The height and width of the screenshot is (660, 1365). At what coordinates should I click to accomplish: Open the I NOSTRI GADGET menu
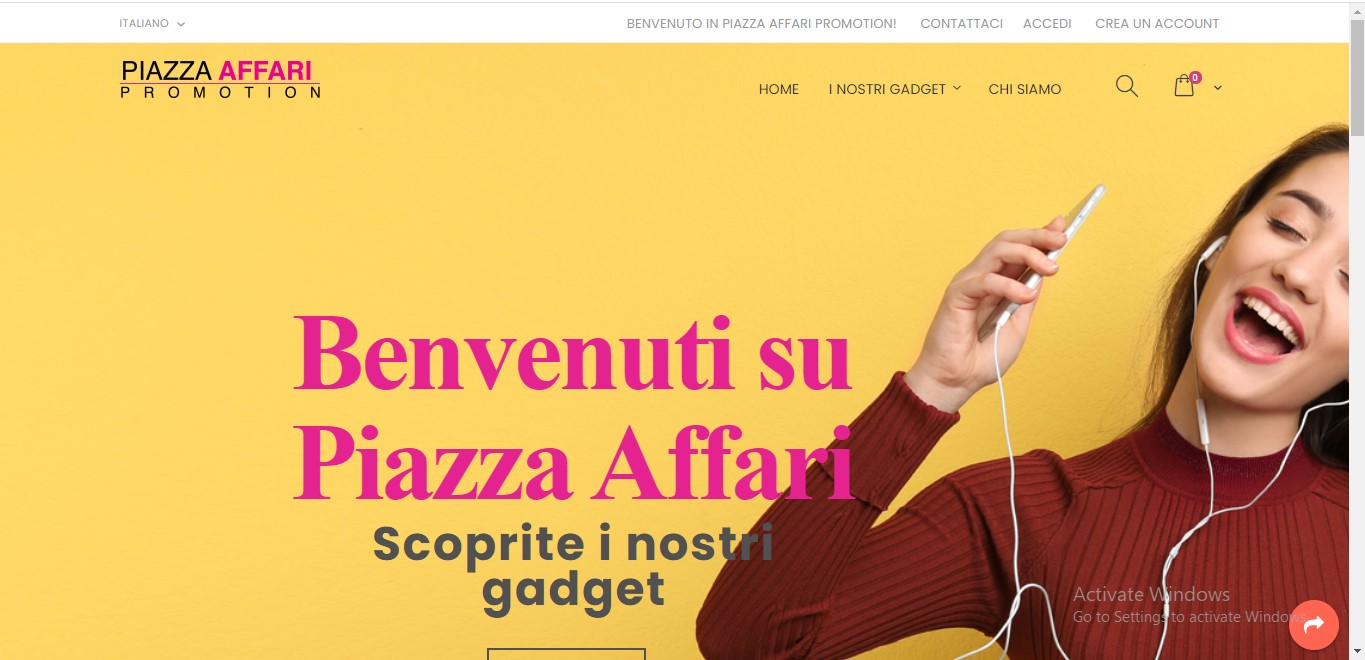[887, 89]
